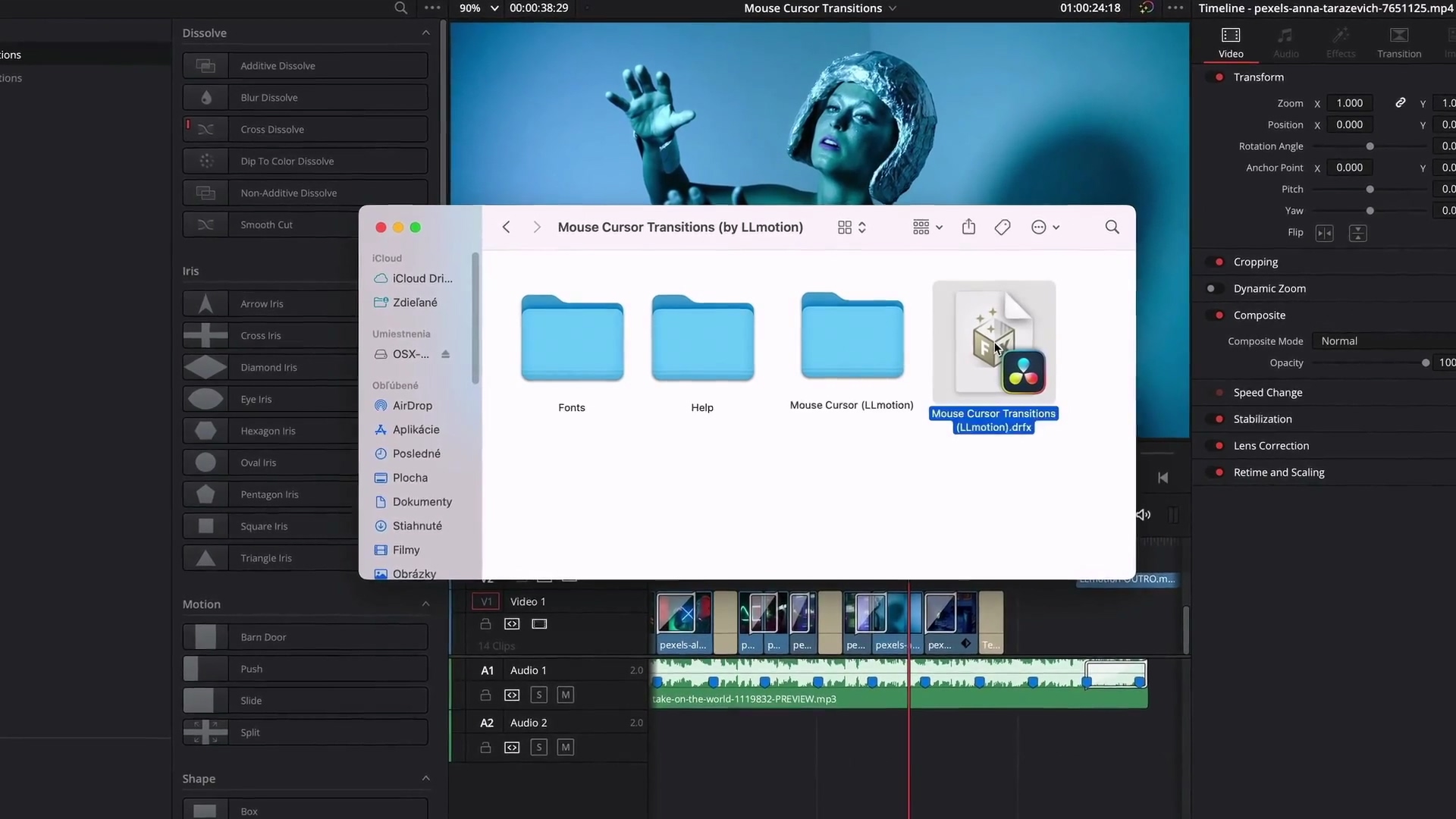1456x819 pixels.
Task: Lock the Video 1 track
Action: (x=485, y=624)
